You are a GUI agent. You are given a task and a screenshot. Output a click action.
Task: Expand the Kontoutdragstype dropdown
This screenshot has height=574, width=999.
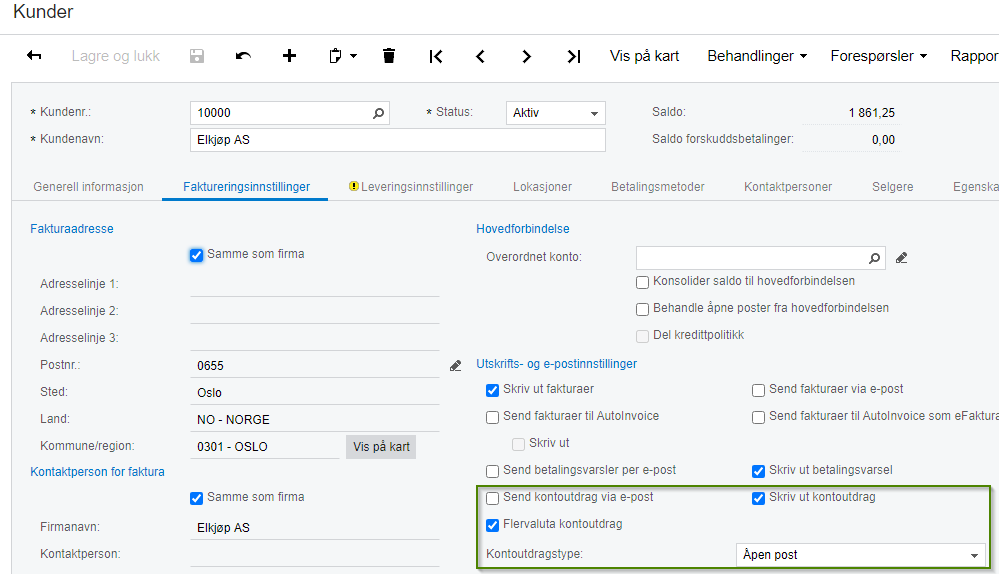[x=973, y=555]
